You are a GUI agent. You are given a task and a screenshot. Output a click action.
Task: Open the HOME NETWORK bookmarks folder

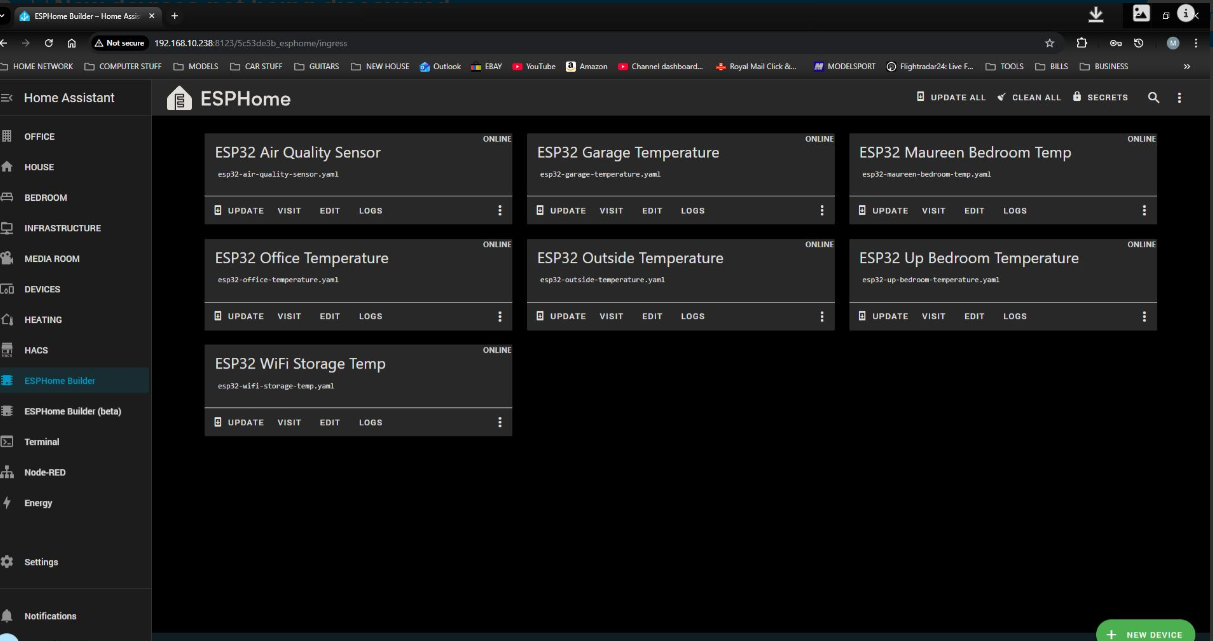point(36,67)
